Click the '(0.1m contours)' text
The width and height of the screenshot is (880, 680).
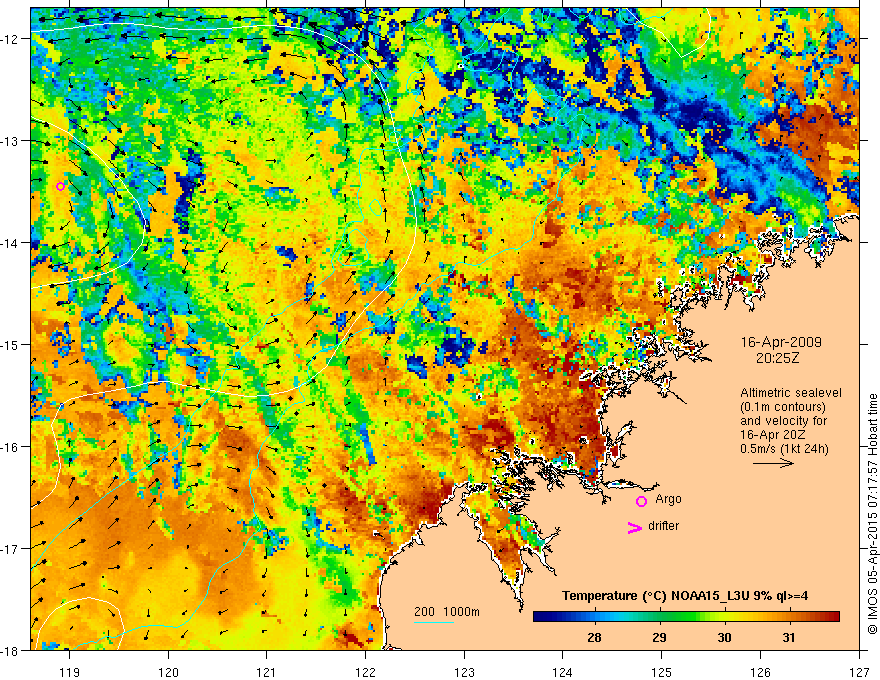783,407
